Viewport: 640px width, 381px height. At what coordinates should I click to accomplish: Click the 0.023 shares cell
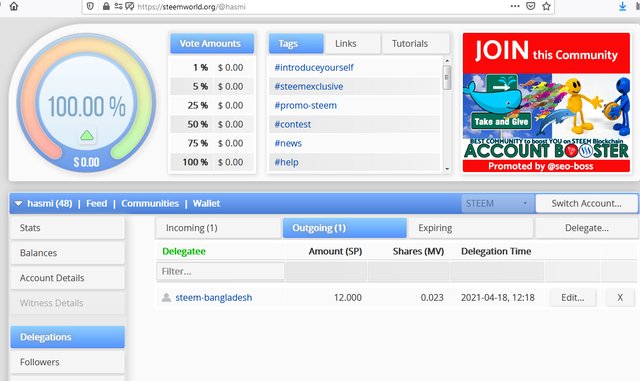[x=432, y=298]
